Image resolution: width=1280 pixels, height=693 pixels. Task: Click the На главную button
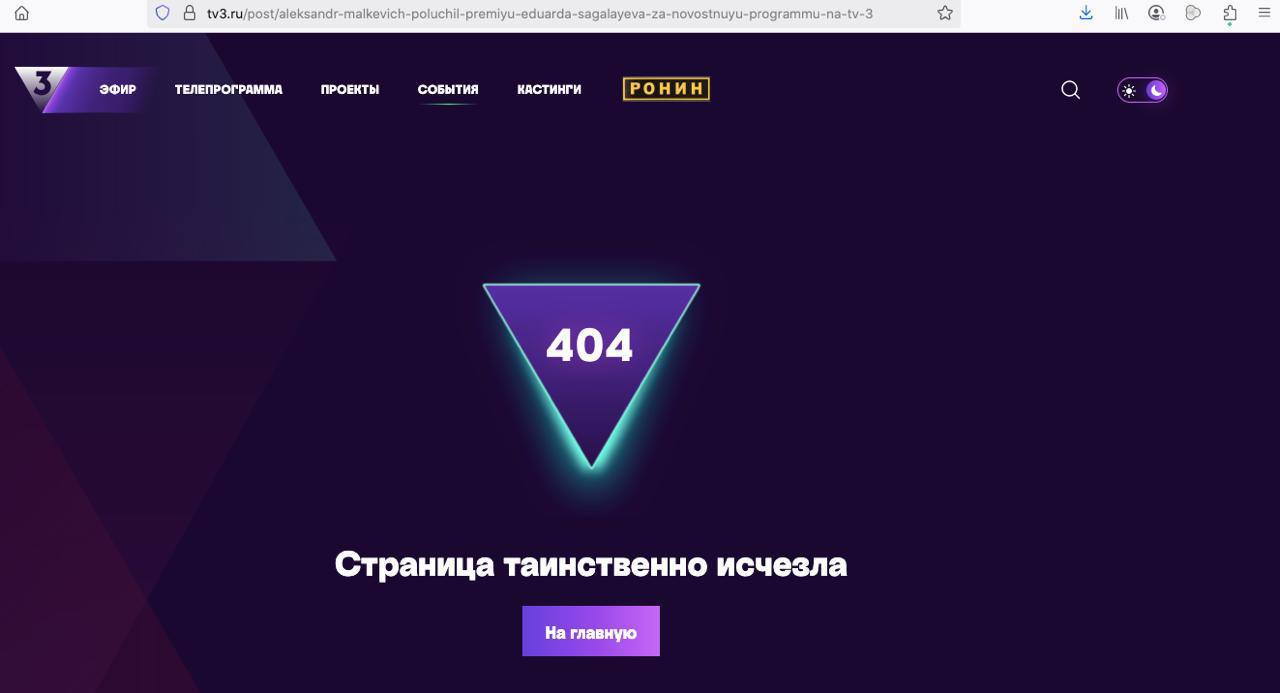coord(591,631)
